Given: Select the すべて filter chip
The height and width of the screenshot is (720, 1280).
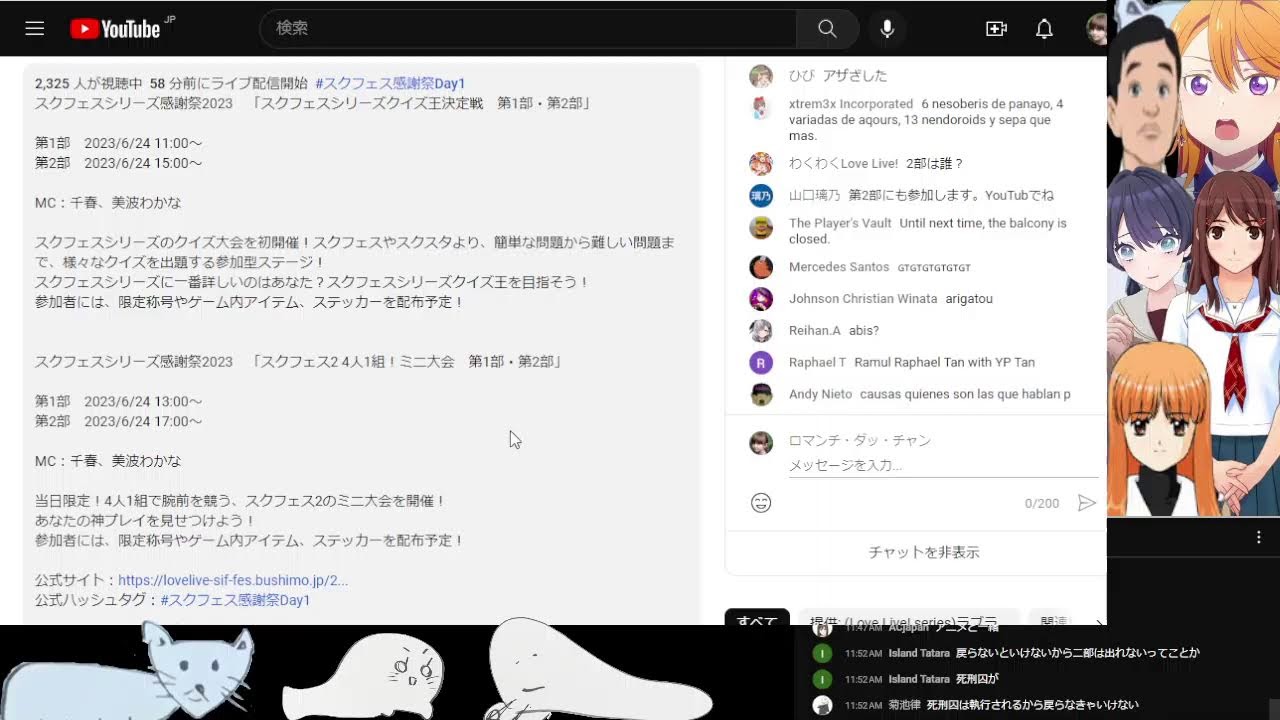Looking at the screenshot, I should [x=757, y=620].
